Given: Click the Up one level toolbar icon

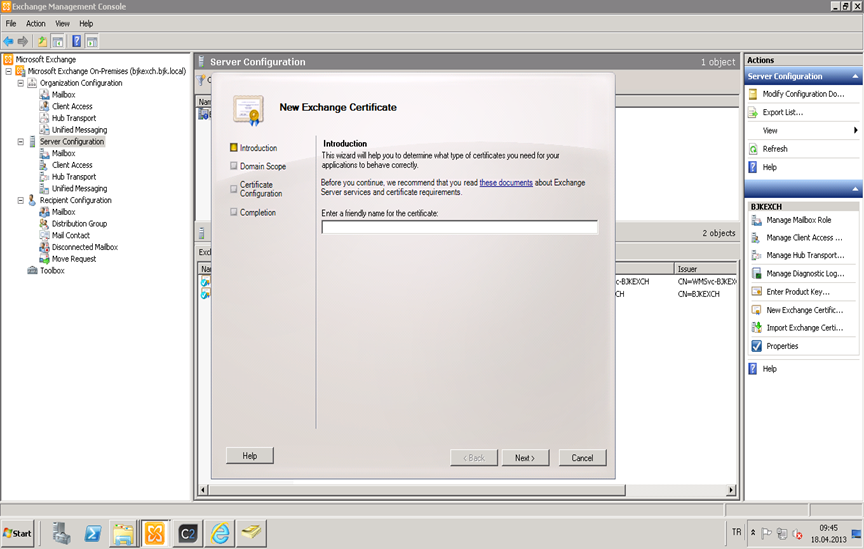Looking at the screenshot, I should (42, 41).
